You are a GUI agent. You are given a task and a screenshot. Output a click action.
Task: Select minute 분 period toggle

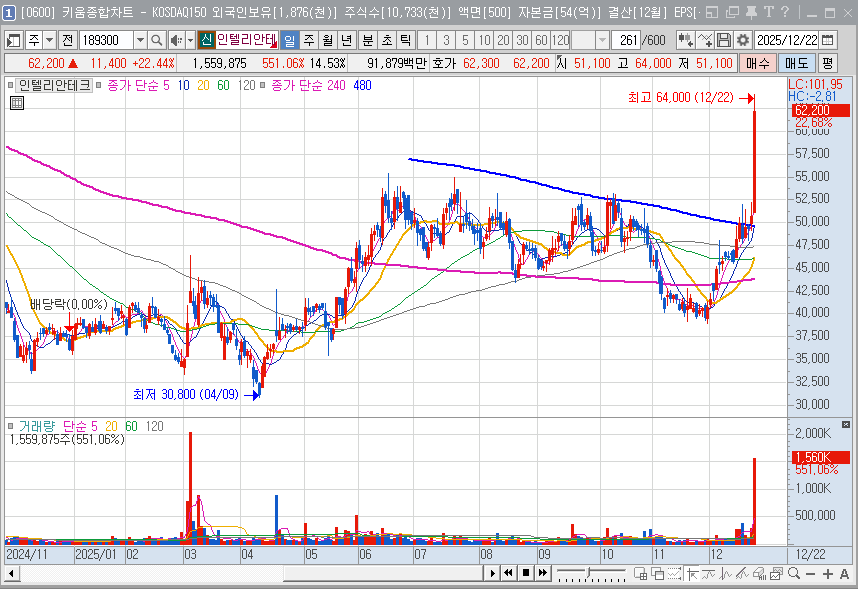point(368,40)
